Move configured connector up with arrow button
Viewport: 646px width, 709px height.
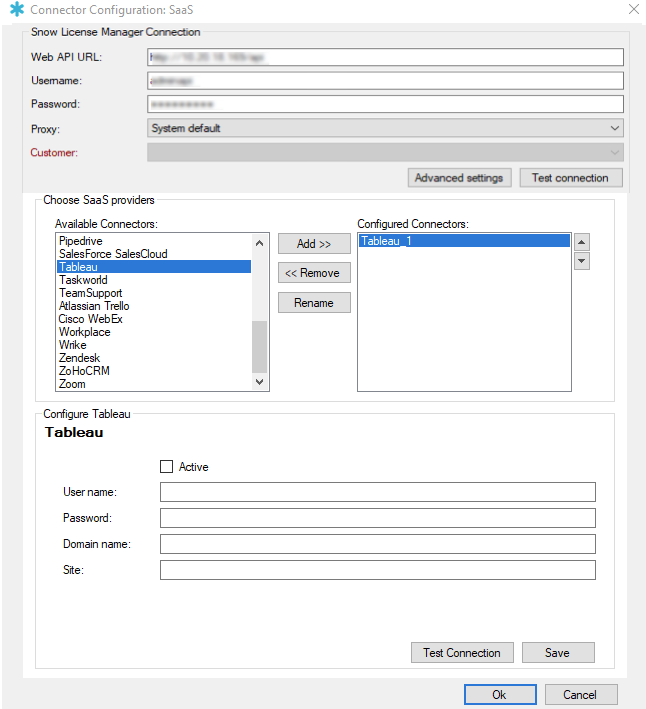582,242
